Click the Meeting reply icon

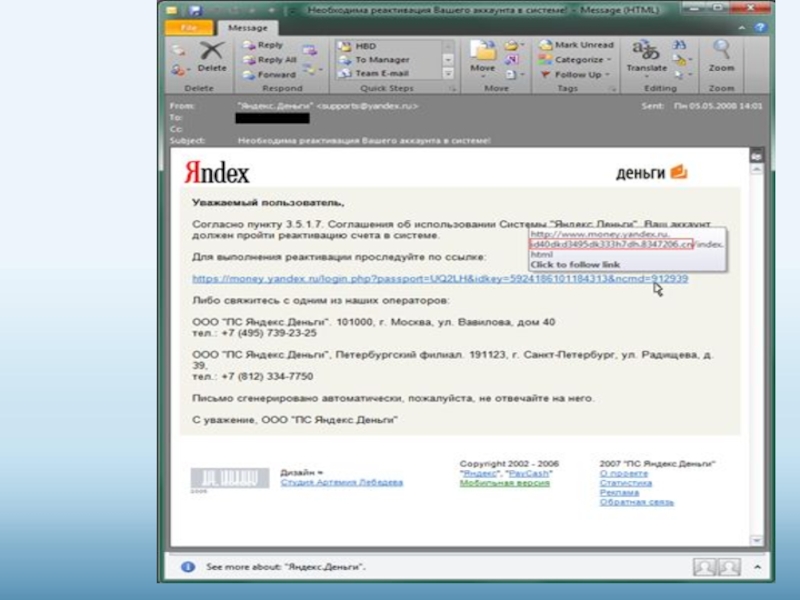click(x=310, y=50)
